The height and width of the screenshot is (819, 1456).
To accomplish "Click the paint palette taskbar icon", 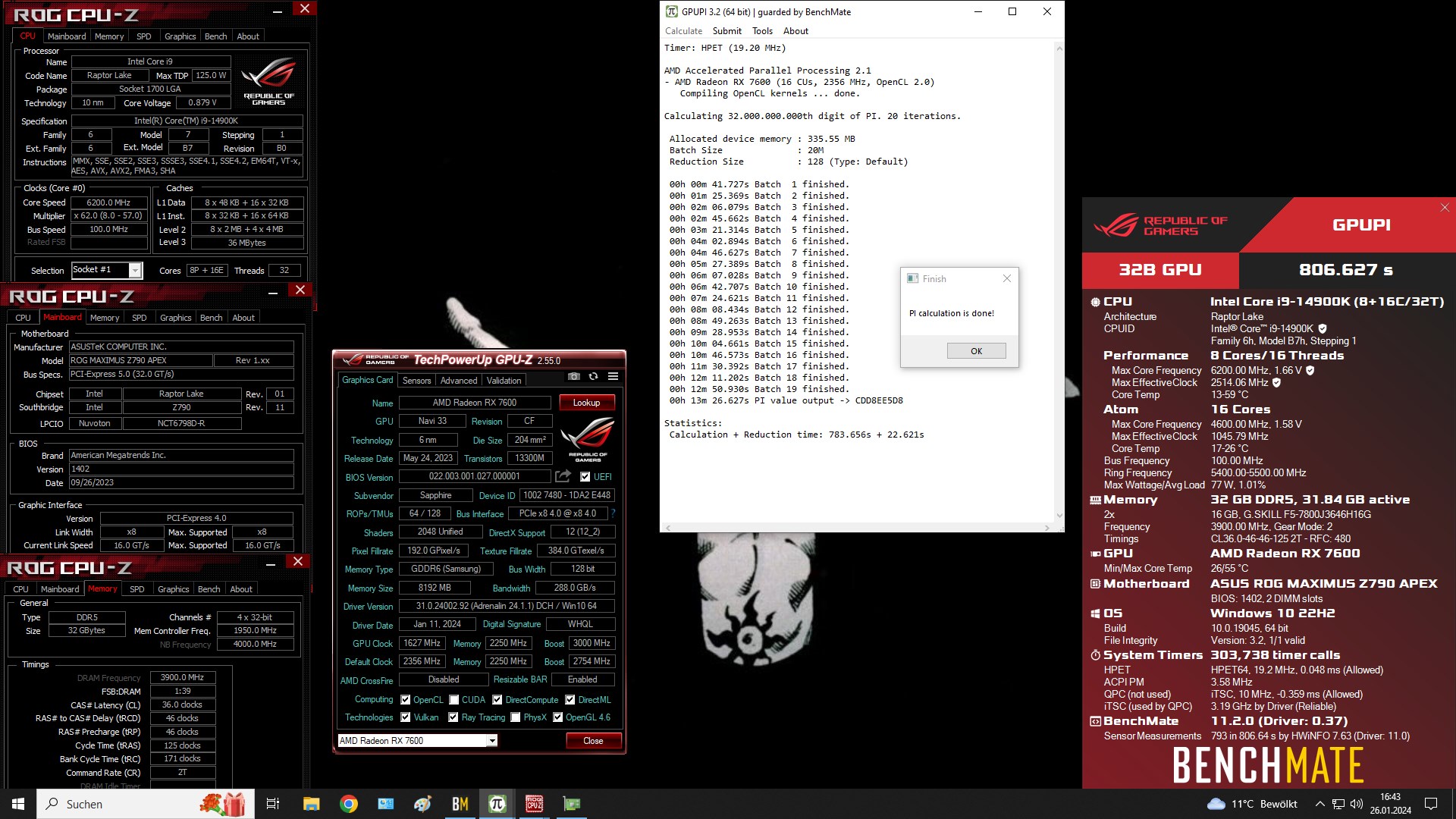I will pyautogui.click(x=423, y=804).
